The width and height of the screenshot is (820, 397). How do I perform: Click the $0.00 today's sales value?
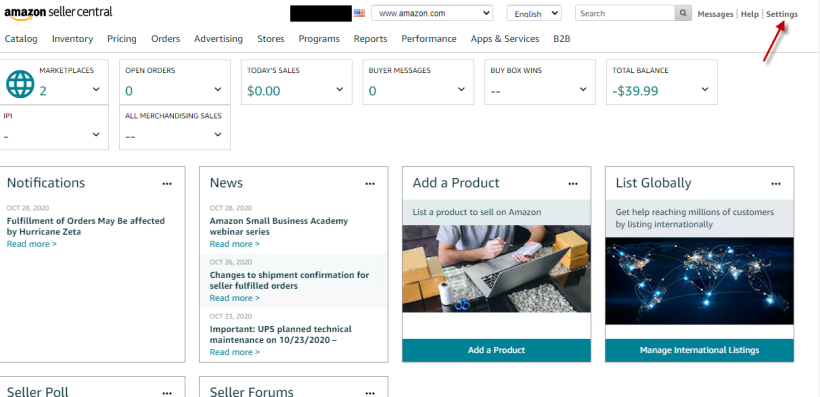point(264,91)
